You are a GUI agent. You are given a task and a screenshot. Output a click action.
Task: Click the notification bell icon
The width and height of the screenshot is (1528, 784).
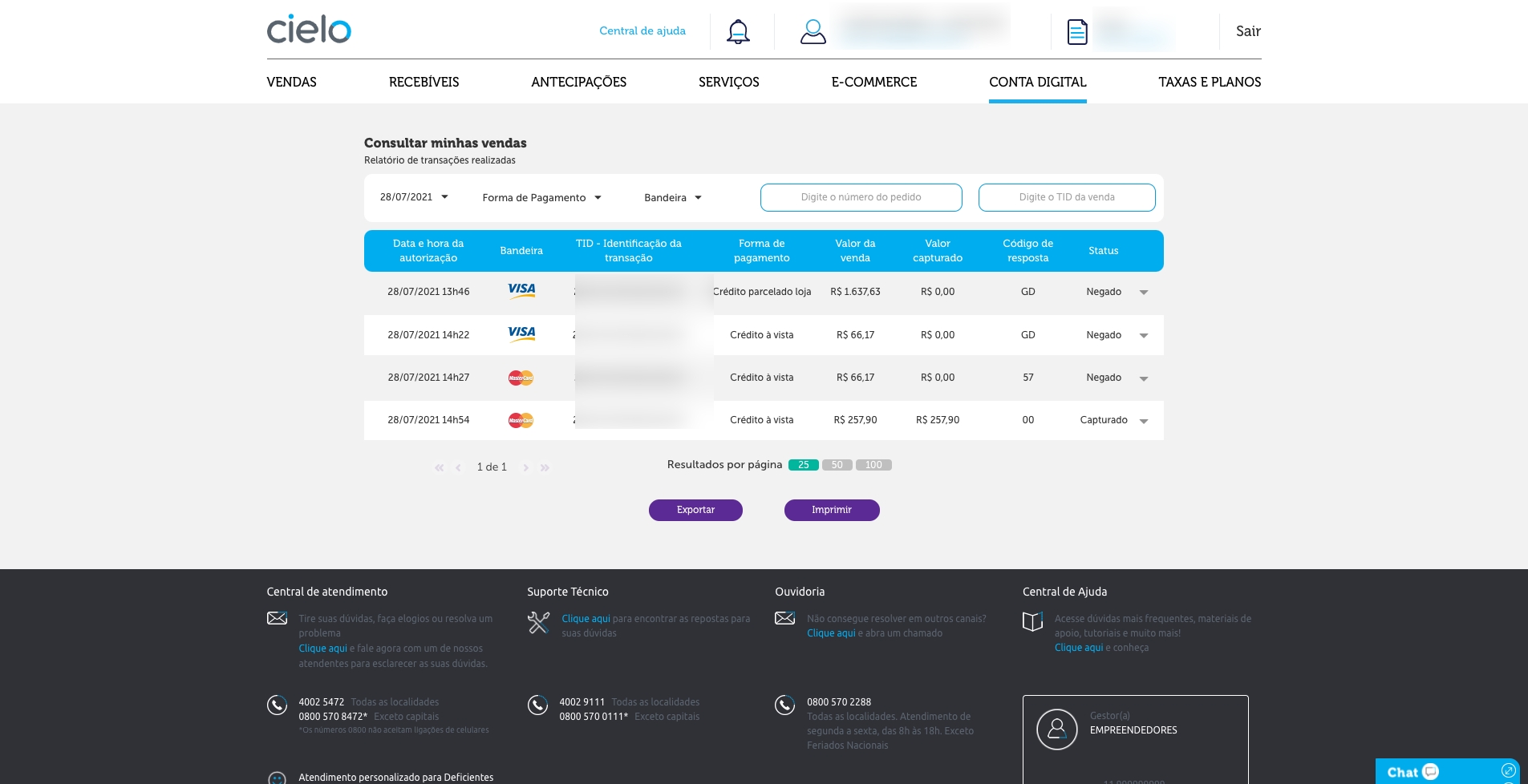[738, 32]
